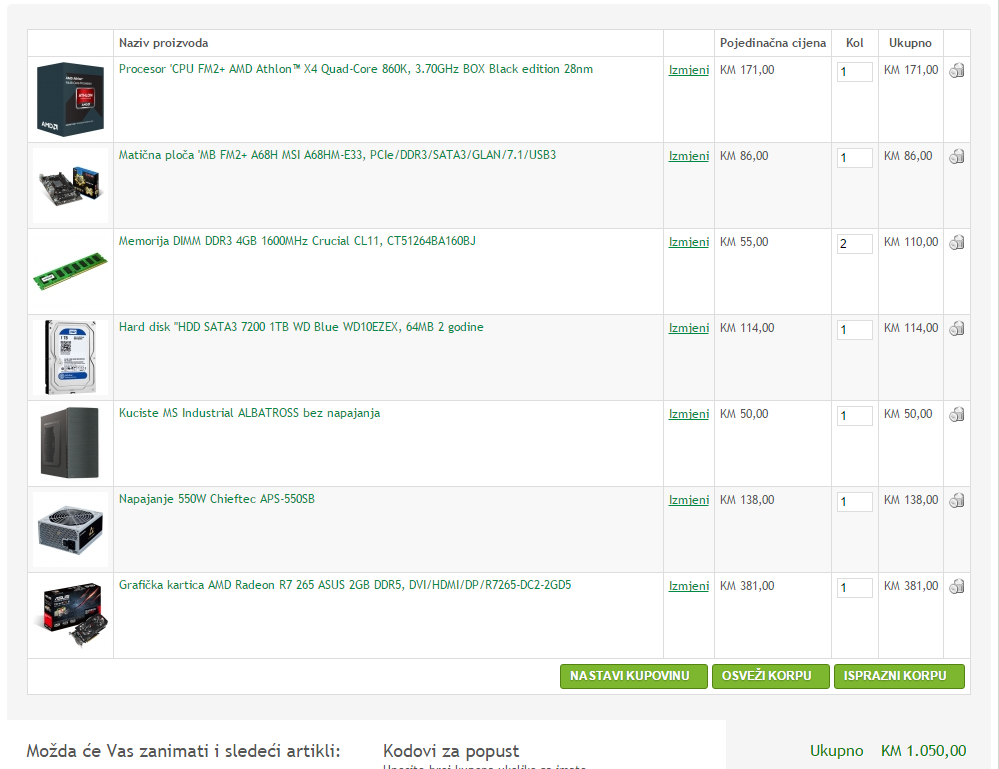Delete the Hard disk WD Blue row icon
999x769 pixels.
coord(956,328)
